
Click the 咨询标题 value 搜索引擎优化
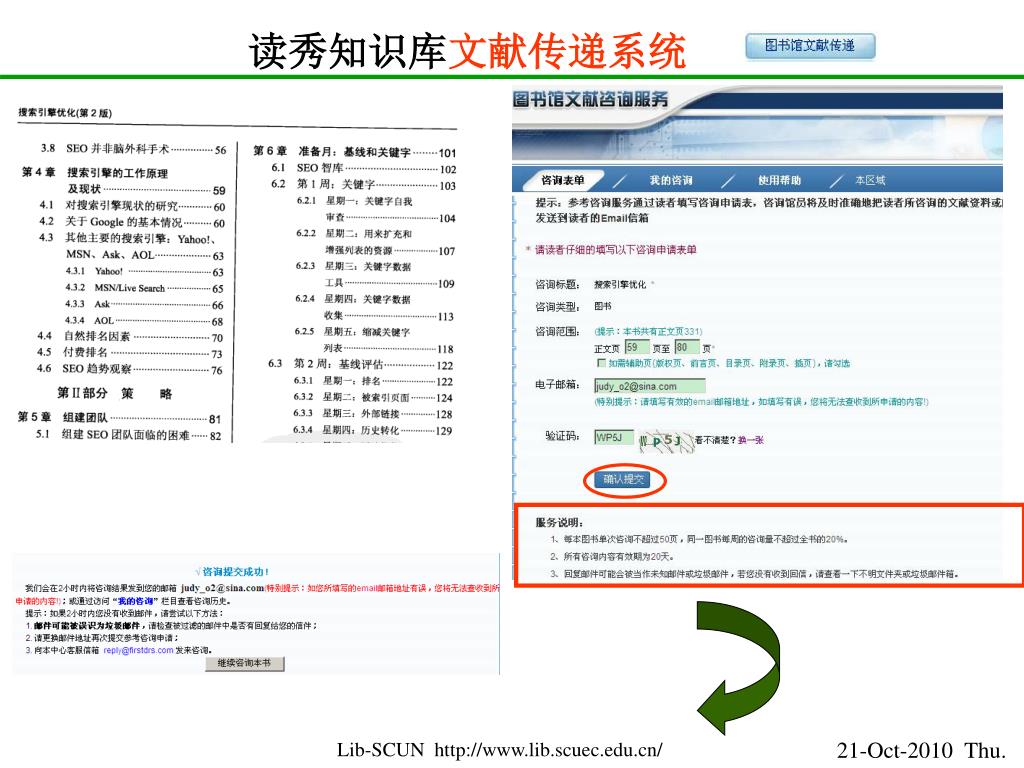[620, 285]
